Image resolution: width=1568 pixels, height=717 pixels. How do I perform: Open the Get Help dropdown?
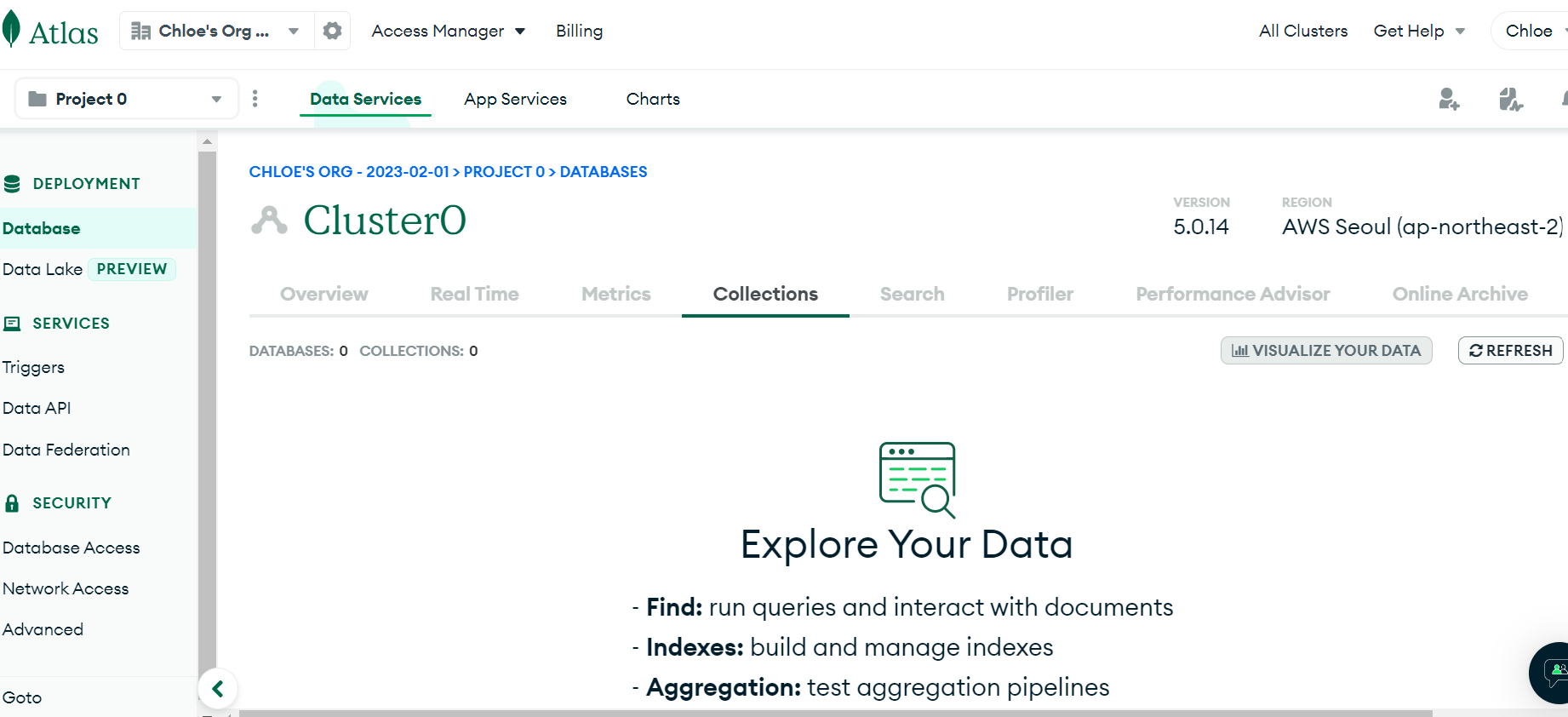point(1419,32)
